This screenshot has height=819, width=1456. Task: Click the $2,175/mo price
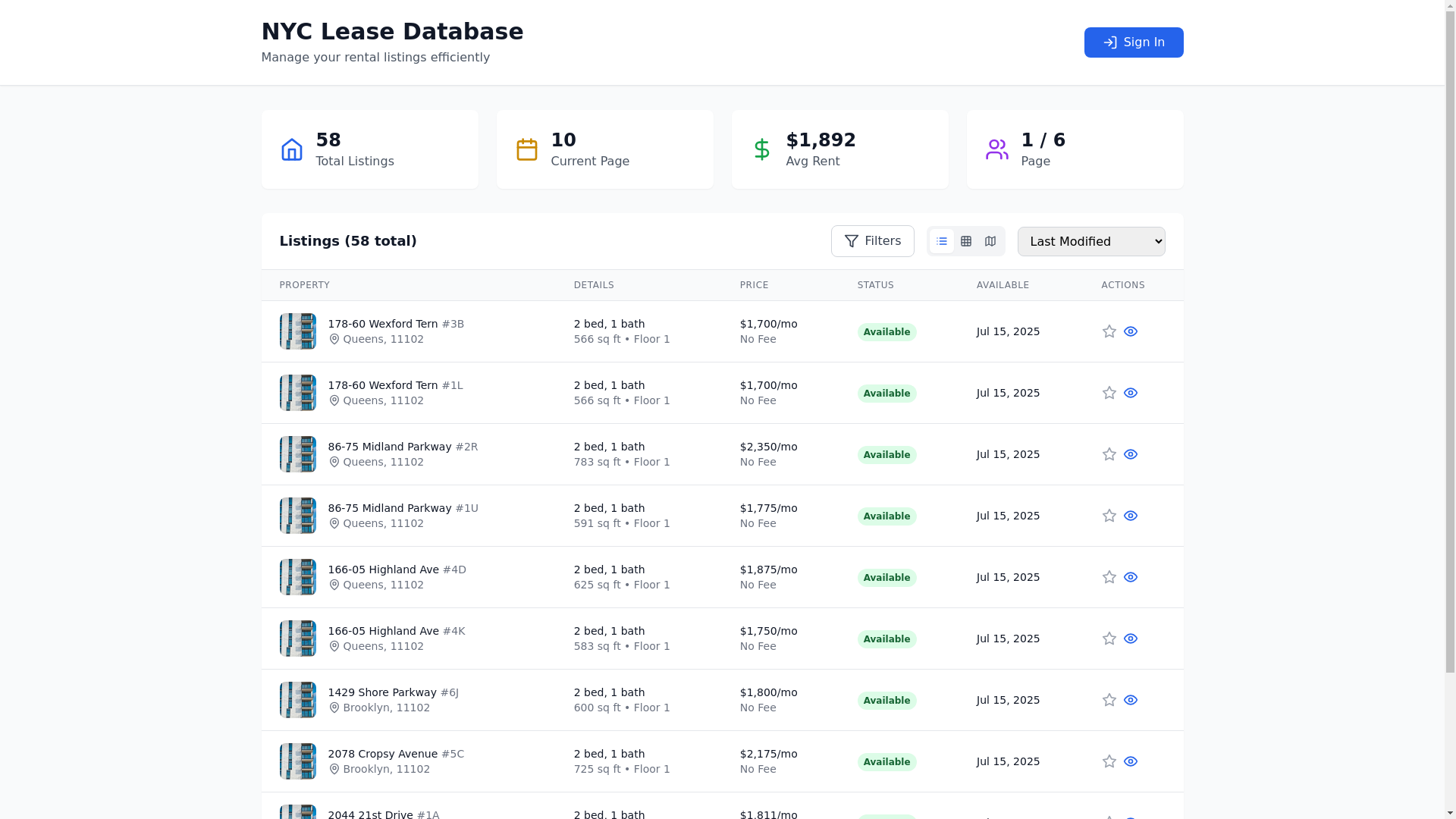pos(769,754)
